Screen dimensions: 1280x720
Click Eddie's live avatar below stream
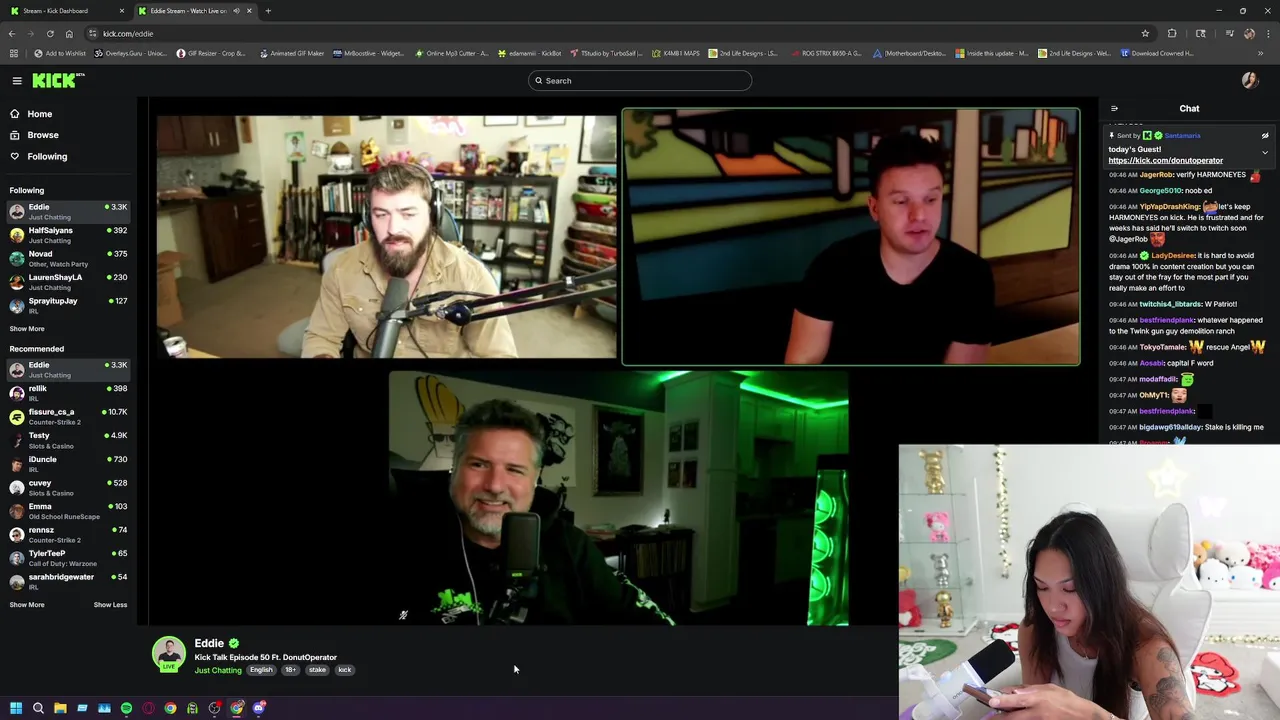point(169,653)
